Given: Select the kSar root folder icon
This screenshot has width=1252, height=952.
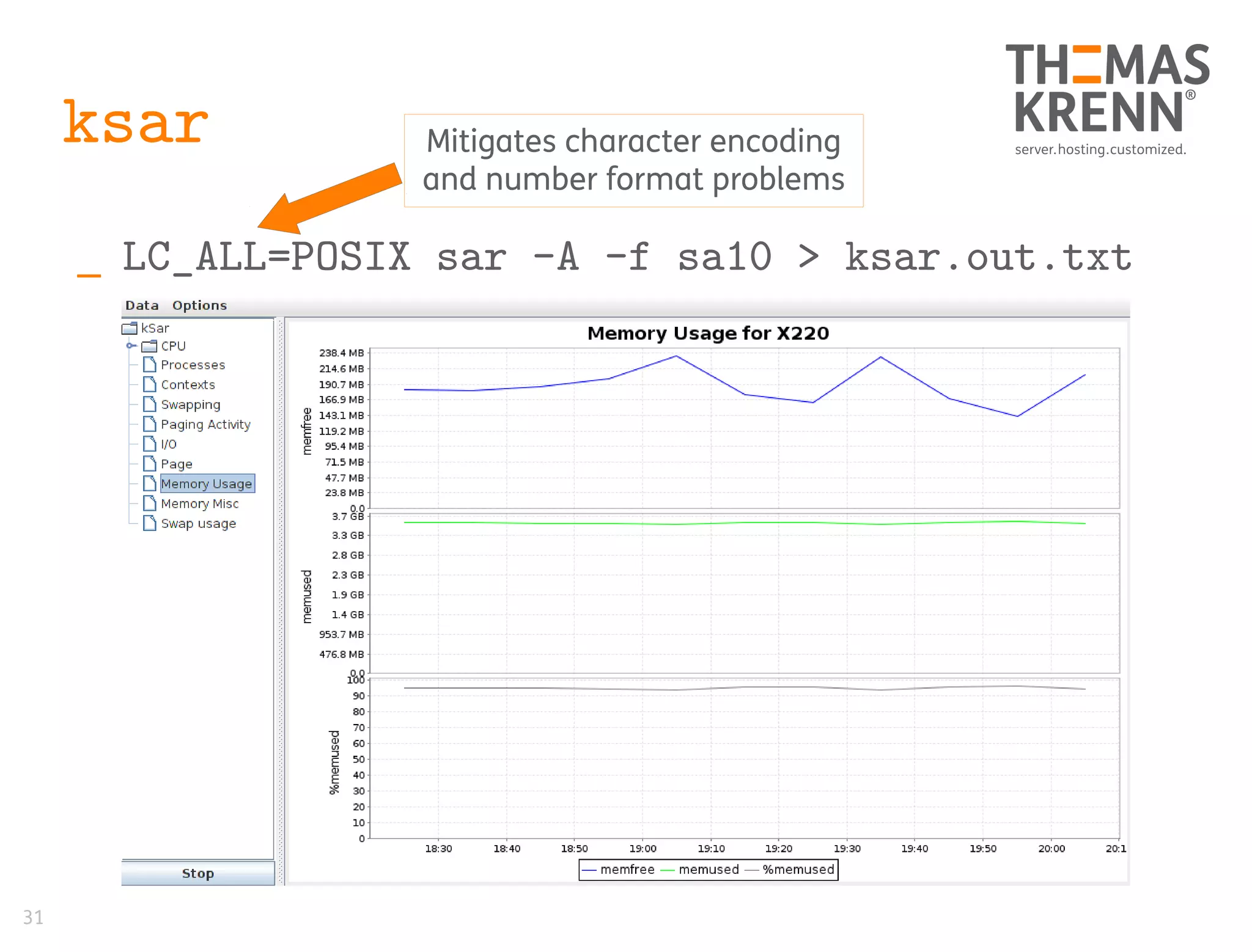Looking at the screenshot, I should 130,329.
